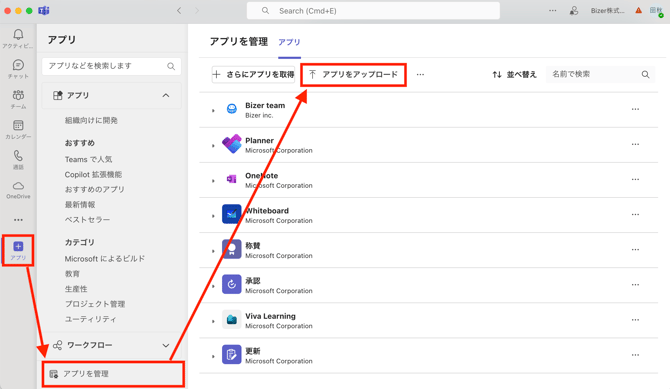This screenshot has width=670, height=389.
Task: Select the Apps icon in sidebar
Action: point(18,247)
